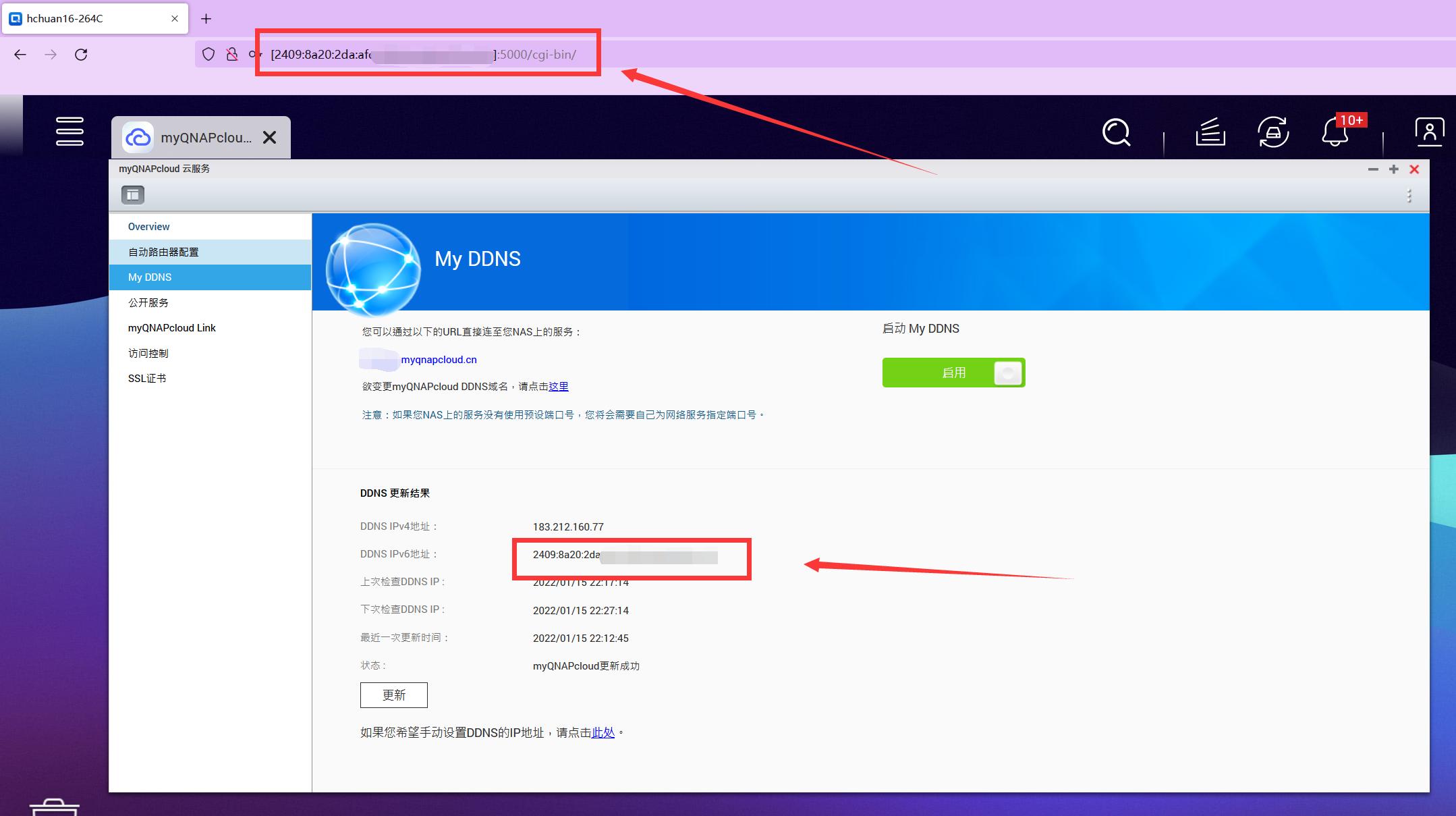Reload the current page

tap(81, 55)
